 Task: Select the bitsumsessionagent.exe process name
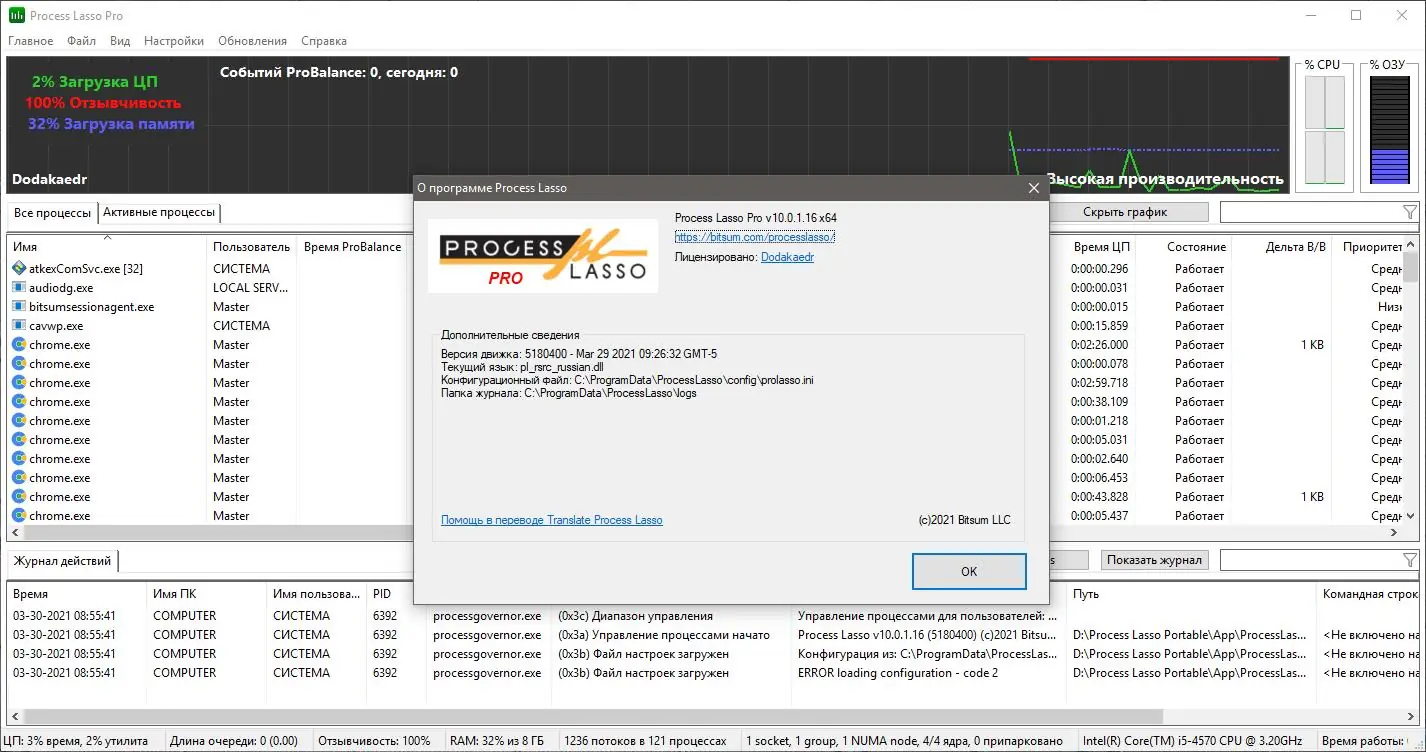coord(92,307)
